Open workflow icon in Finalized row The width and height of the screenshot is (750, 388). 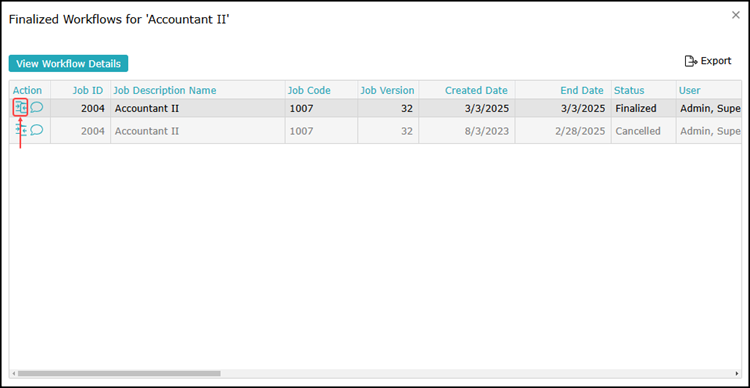(x=21, y=108)
